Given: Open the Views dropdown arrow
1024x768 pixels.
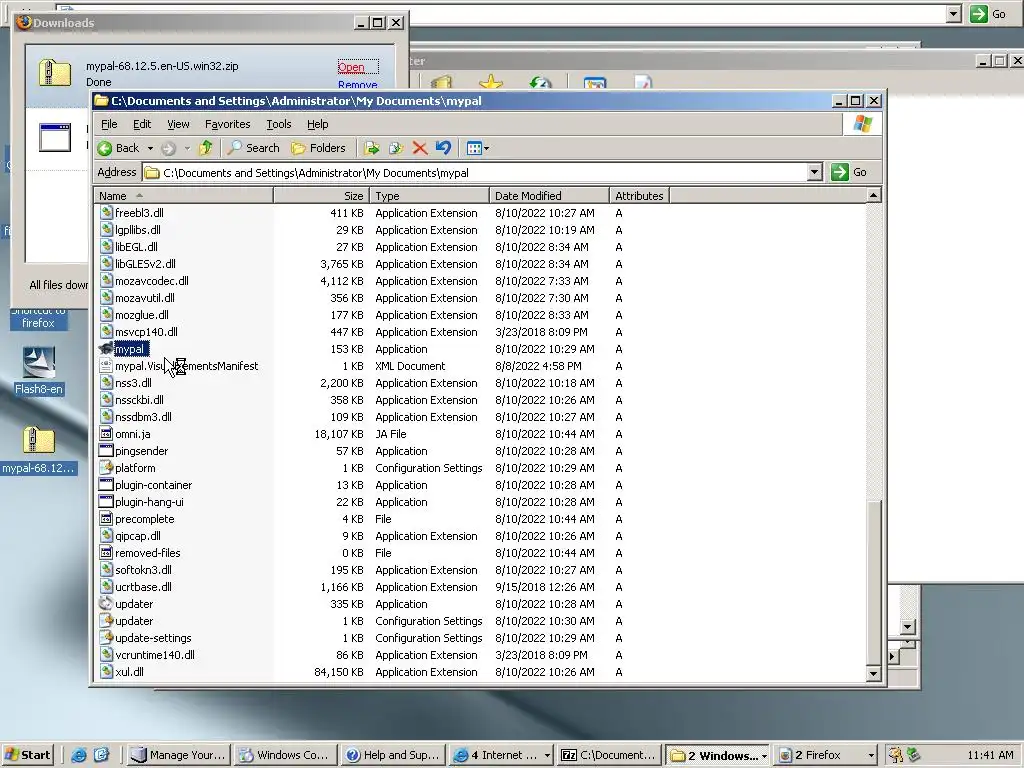Looking at the screenshot, I should click(x=487, y=148).
